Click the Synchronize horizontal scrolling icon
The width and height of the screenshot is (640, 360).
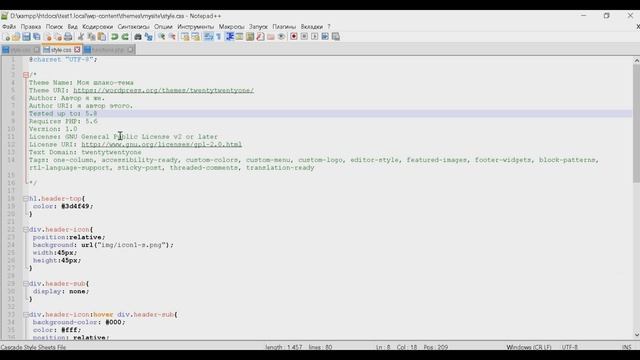pos(196,37)
